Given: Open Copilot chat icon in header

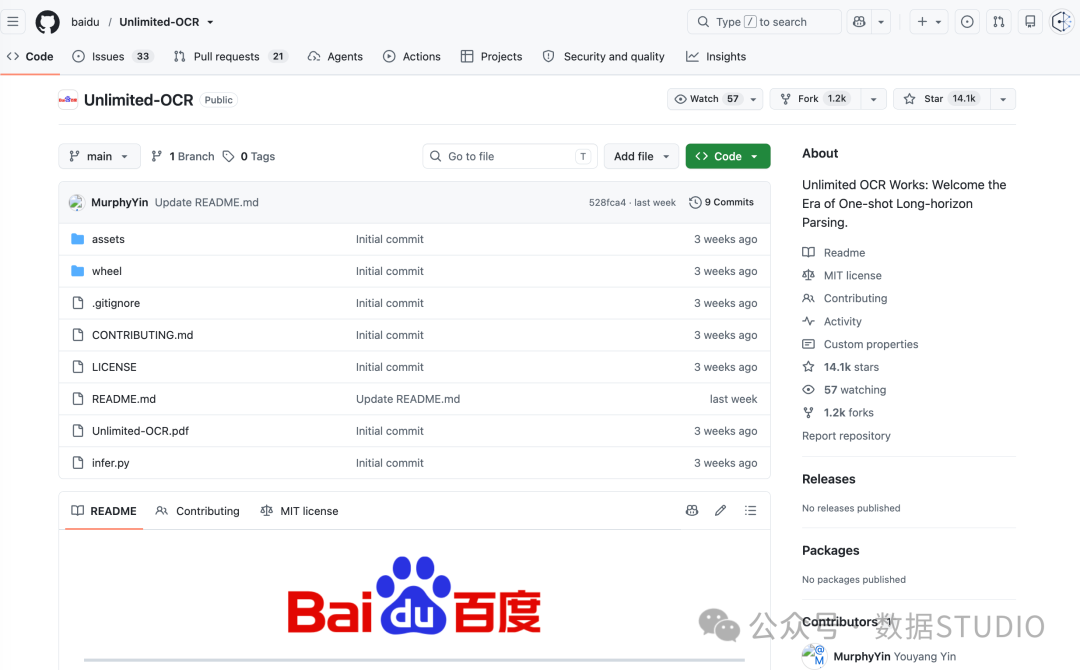Looking at the screenshot, I should [x=859, y=22].
